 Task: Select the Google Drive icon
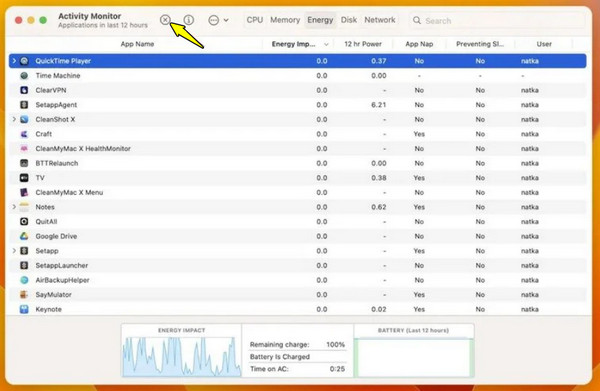24,236
